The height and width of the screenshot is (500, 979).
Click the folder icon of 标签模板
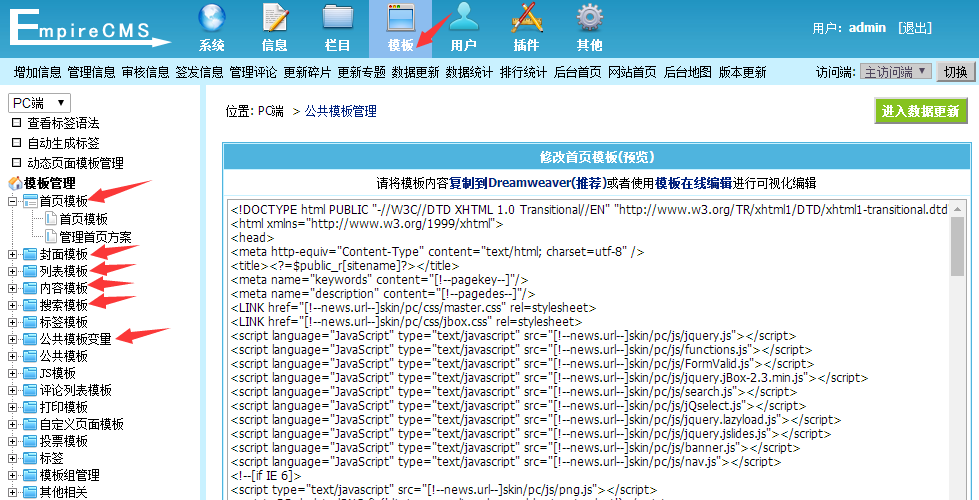pyautogui.click(x=29, y=322)
